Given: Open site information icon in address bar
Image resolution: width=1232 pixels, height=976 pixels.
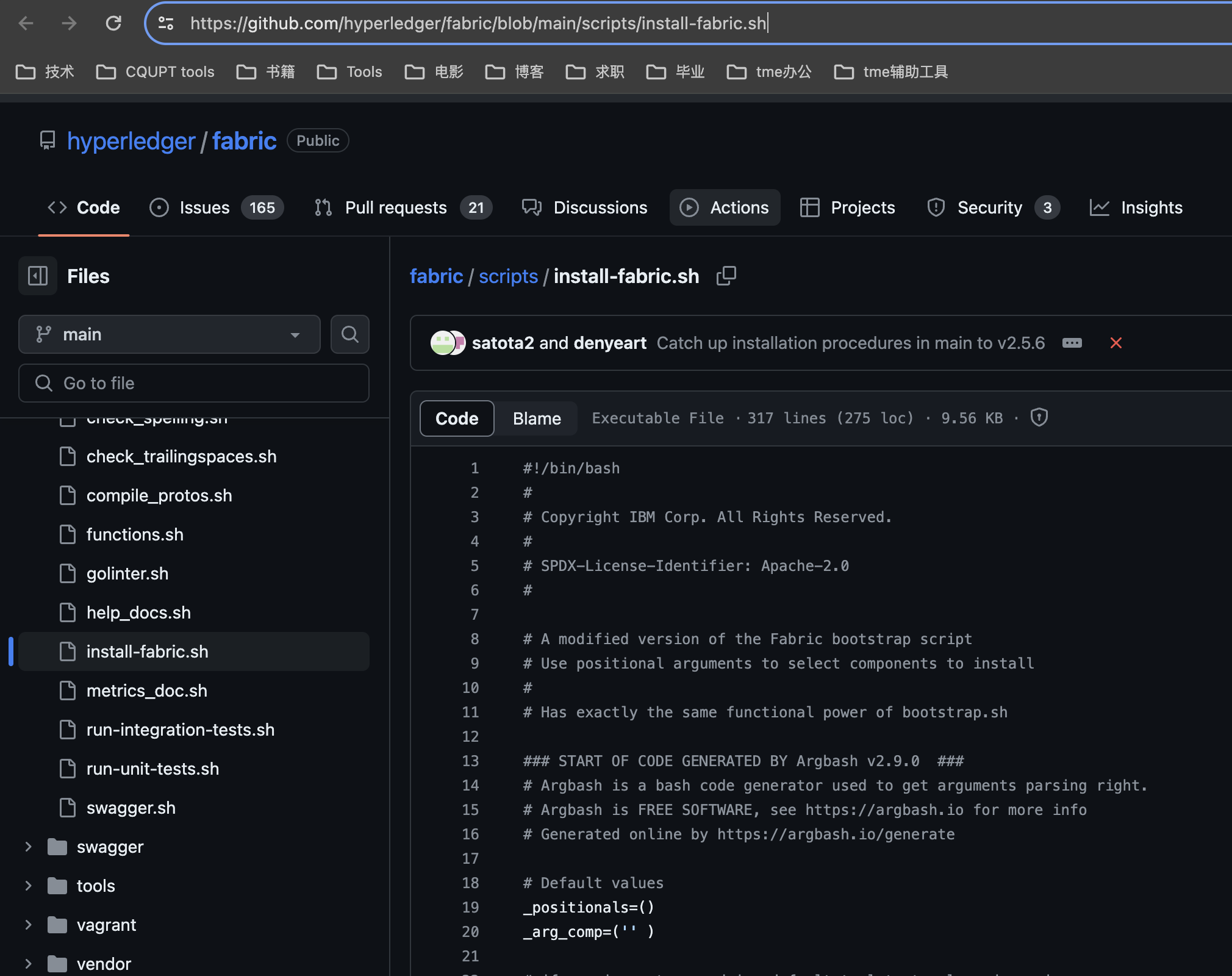Looking at the screenshot, I should pos(166,23).
